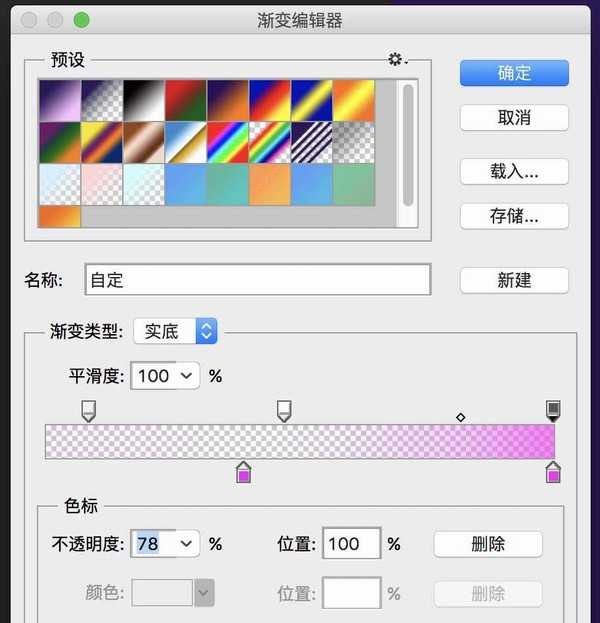Select the violet-green-orange gradient preset
Screen dimensions: 600x623
pos(60,143)
